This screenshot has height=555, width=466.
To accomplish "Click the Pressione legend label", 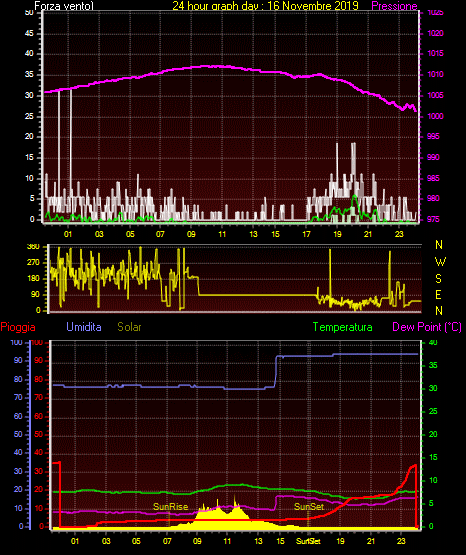I will (394, 6).
